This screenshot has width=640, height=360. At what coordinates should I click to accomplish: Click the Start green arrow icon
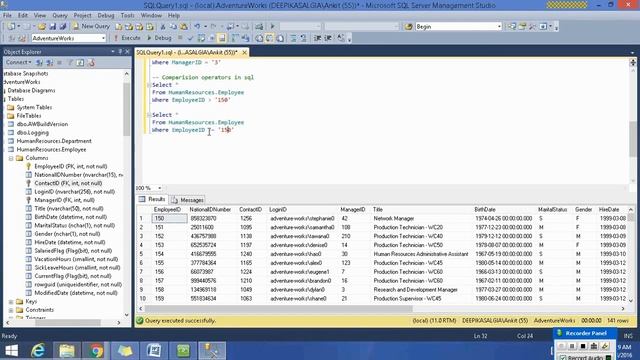[272, 27]
